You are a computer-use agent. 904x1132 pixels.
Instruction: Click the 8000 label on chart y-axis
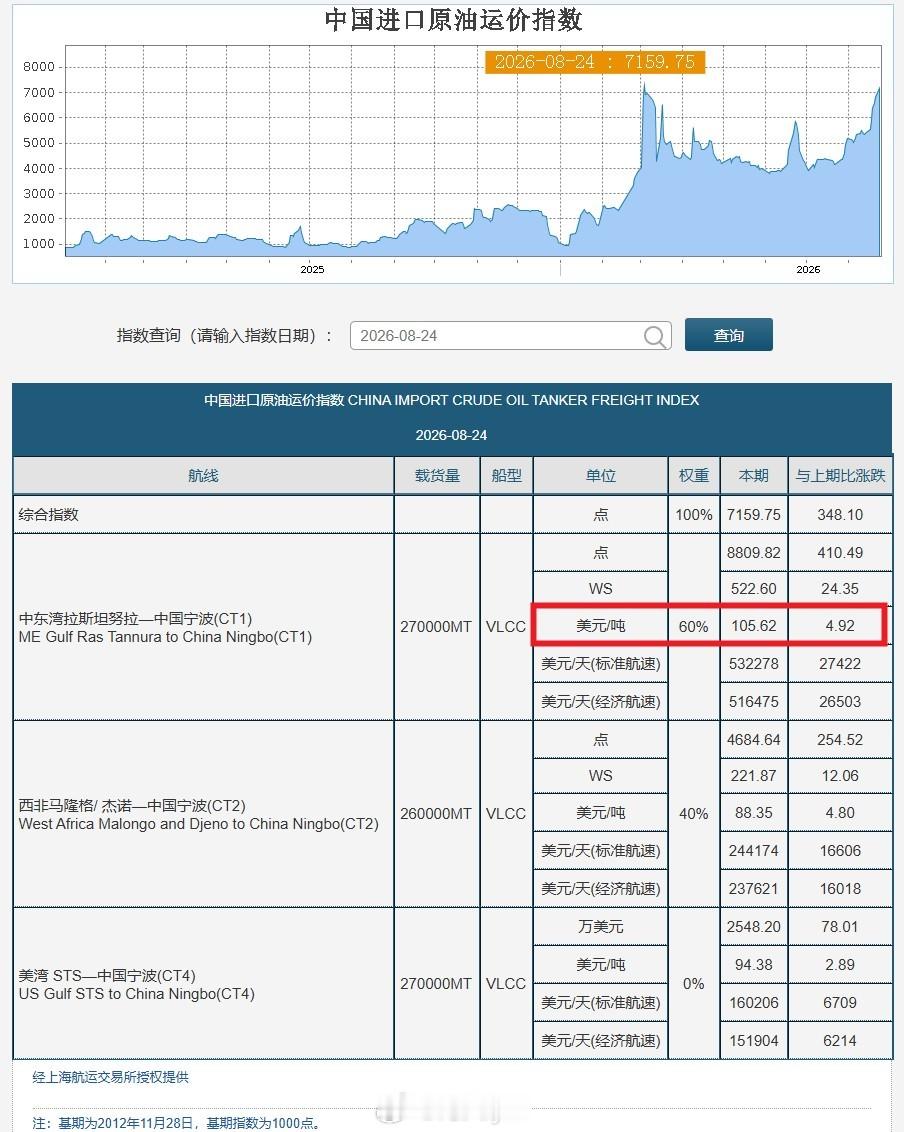click(39, 66)
